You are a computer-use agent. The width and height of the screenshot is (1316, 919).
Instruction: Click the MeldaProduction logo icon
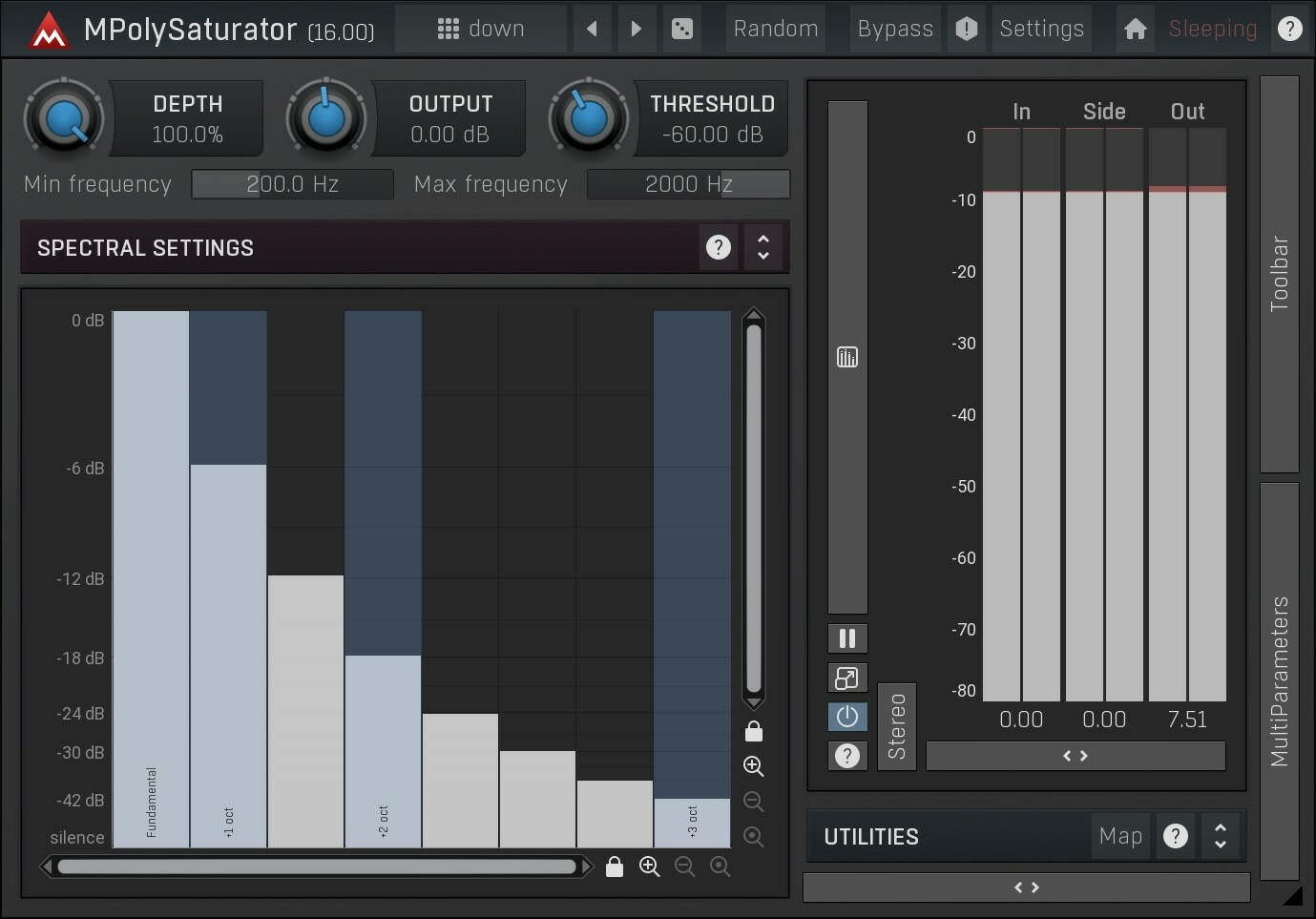(x=48, y=29)
